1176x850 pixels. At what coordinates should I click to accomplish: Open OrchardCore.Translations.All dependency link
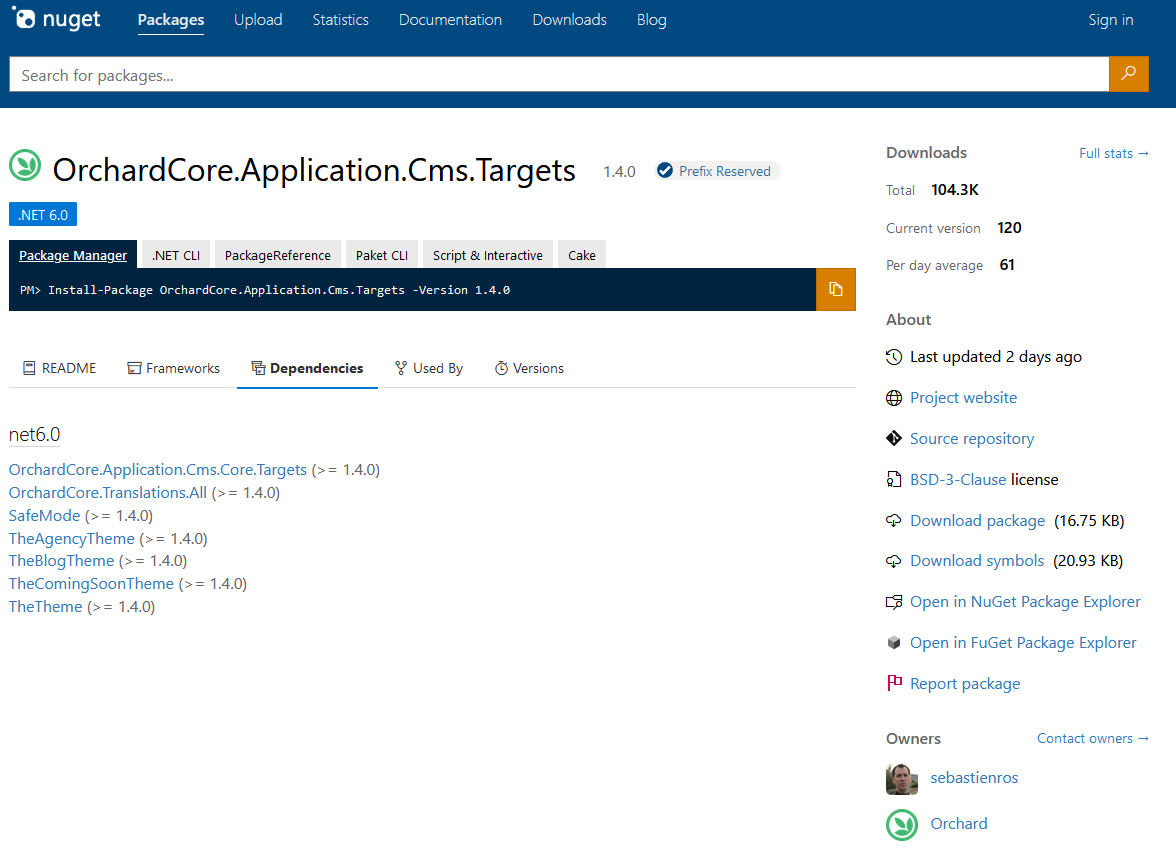click(x=108, y=493)
